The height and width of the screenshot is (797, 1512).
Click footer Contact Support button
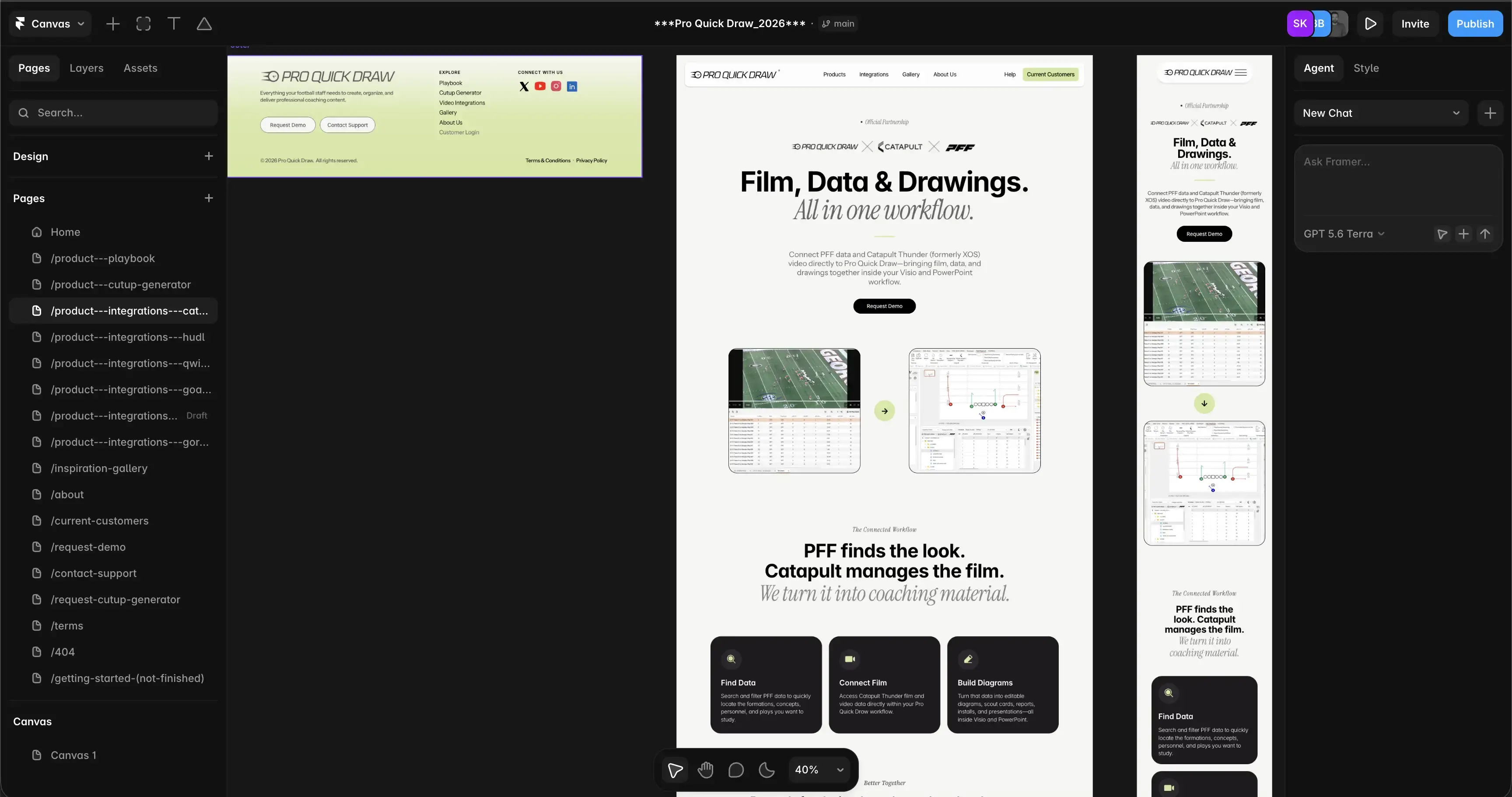tap(347, 125)
